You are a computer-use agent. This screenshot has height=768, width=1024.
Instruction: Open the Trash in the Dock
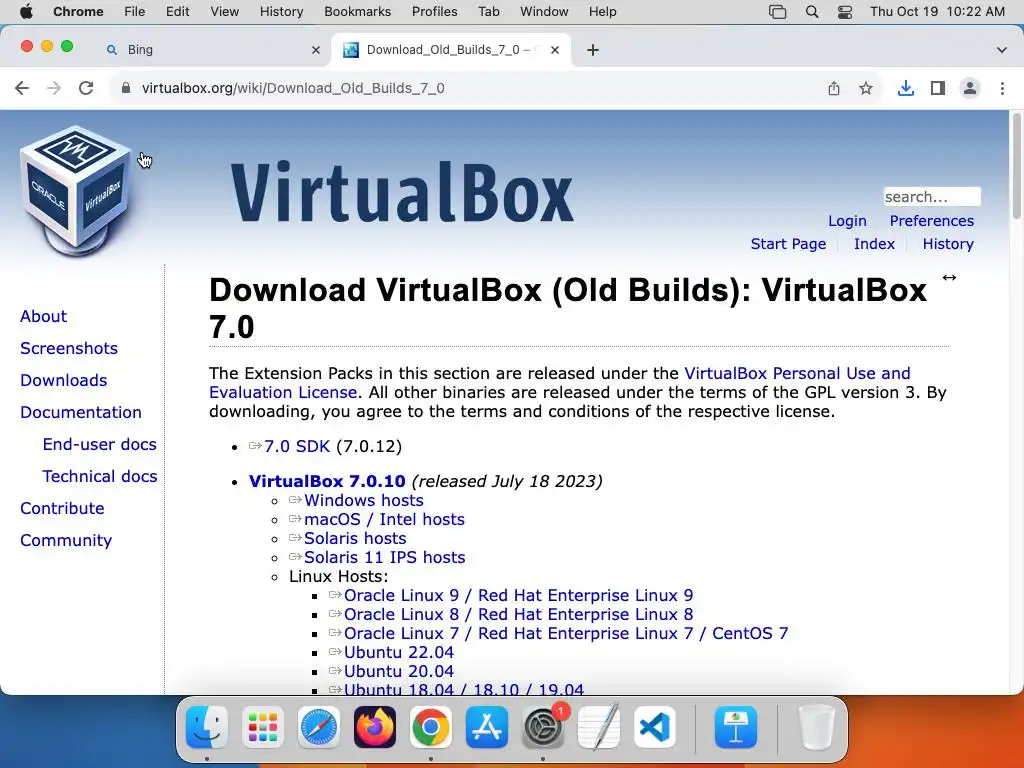pos(817,727)
